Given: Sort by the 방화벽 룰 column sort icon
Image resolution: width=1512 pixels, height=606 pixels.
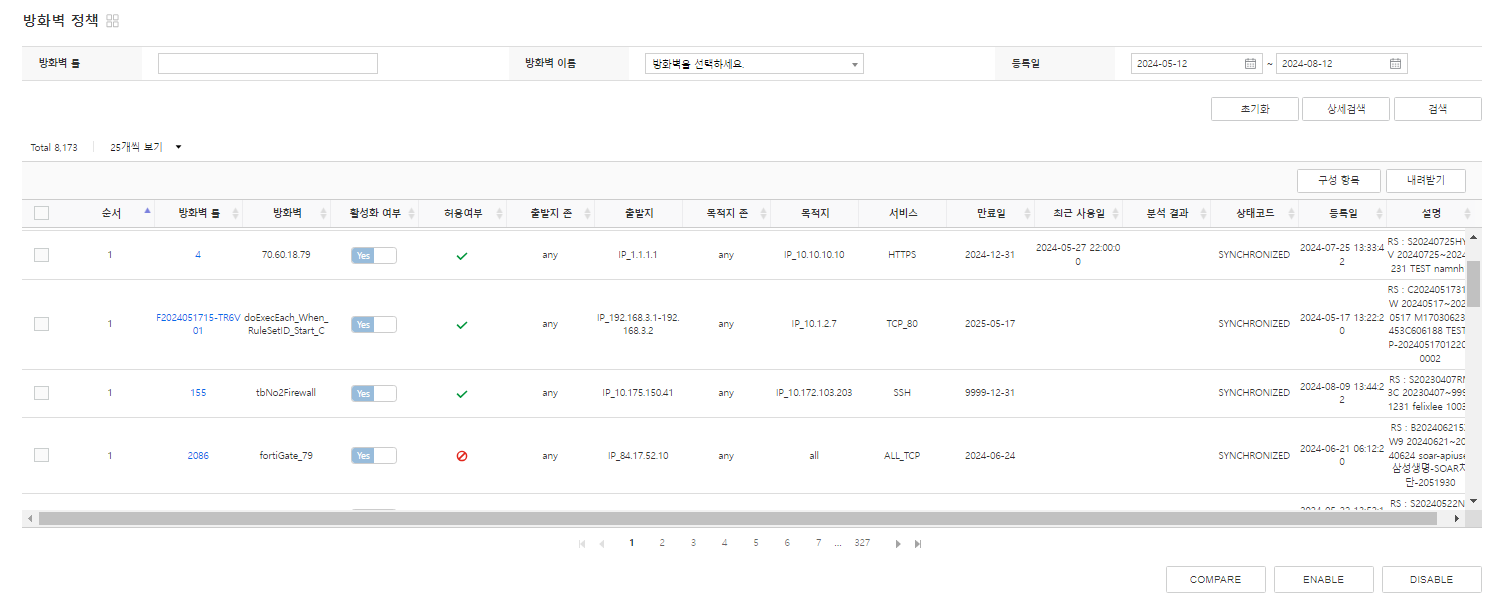Looking at the screenshot, I should click(236, 213).
